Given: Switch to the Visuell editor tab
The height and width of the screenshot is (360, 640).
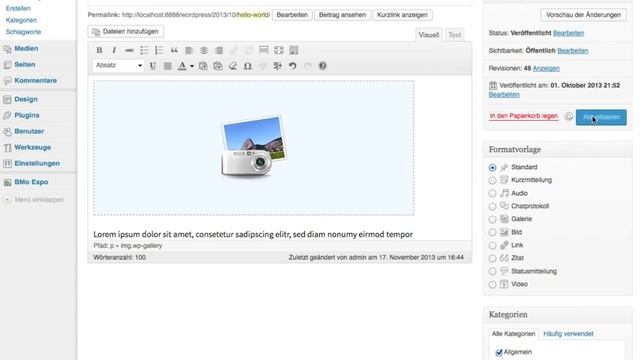Looking at the screenshot, I should [429, 35].
